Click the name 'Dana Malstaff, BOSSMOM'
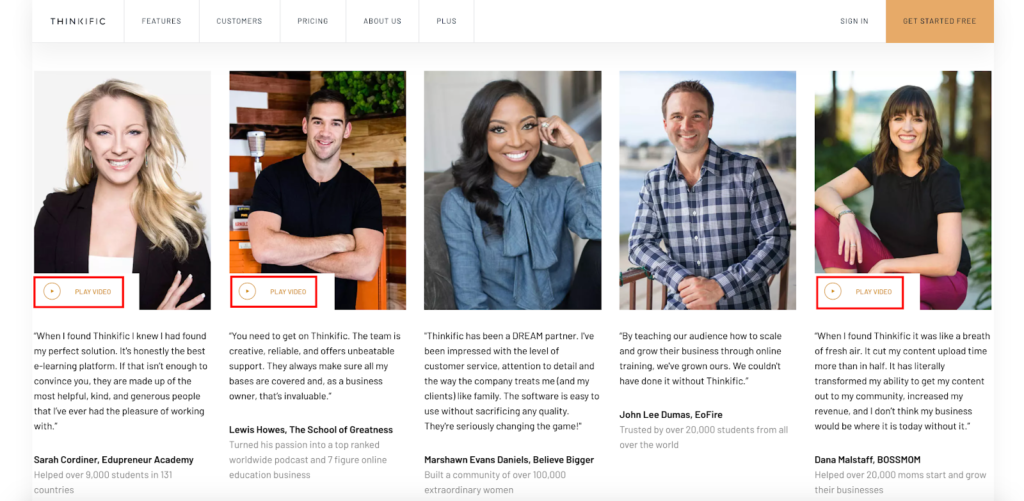Viewport: 1024px width, 501px height. (x=867, y=460)
